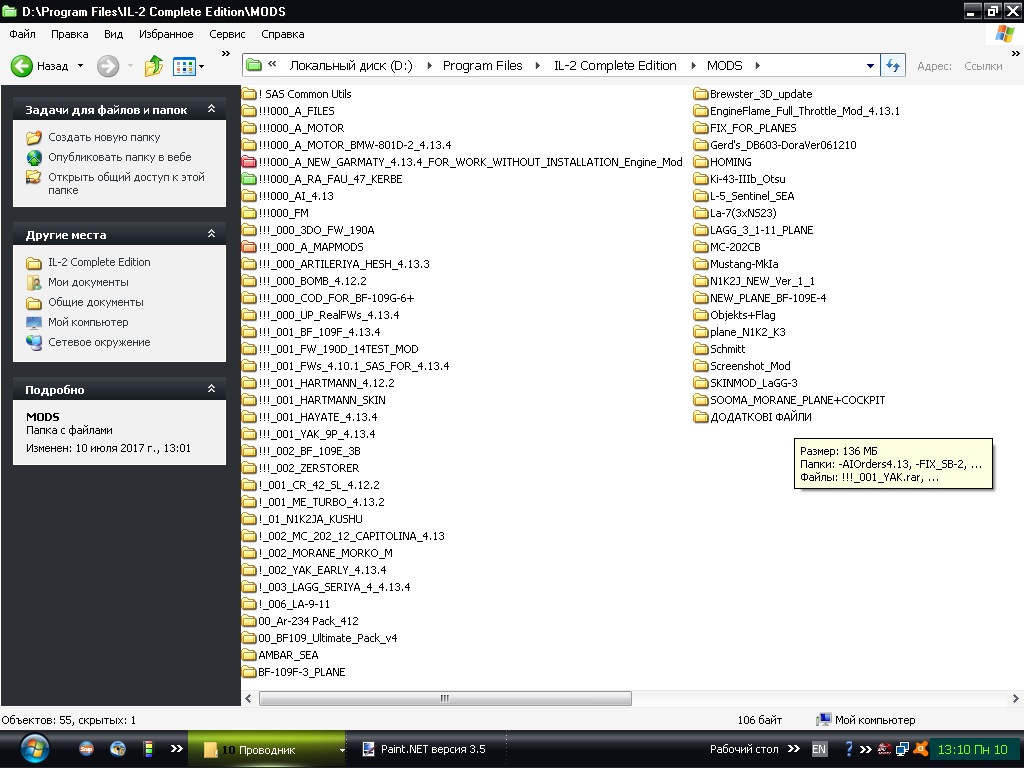Select the Schmitt folder icon
Screen dimensions: 1024x768
(x=701, y=349)
